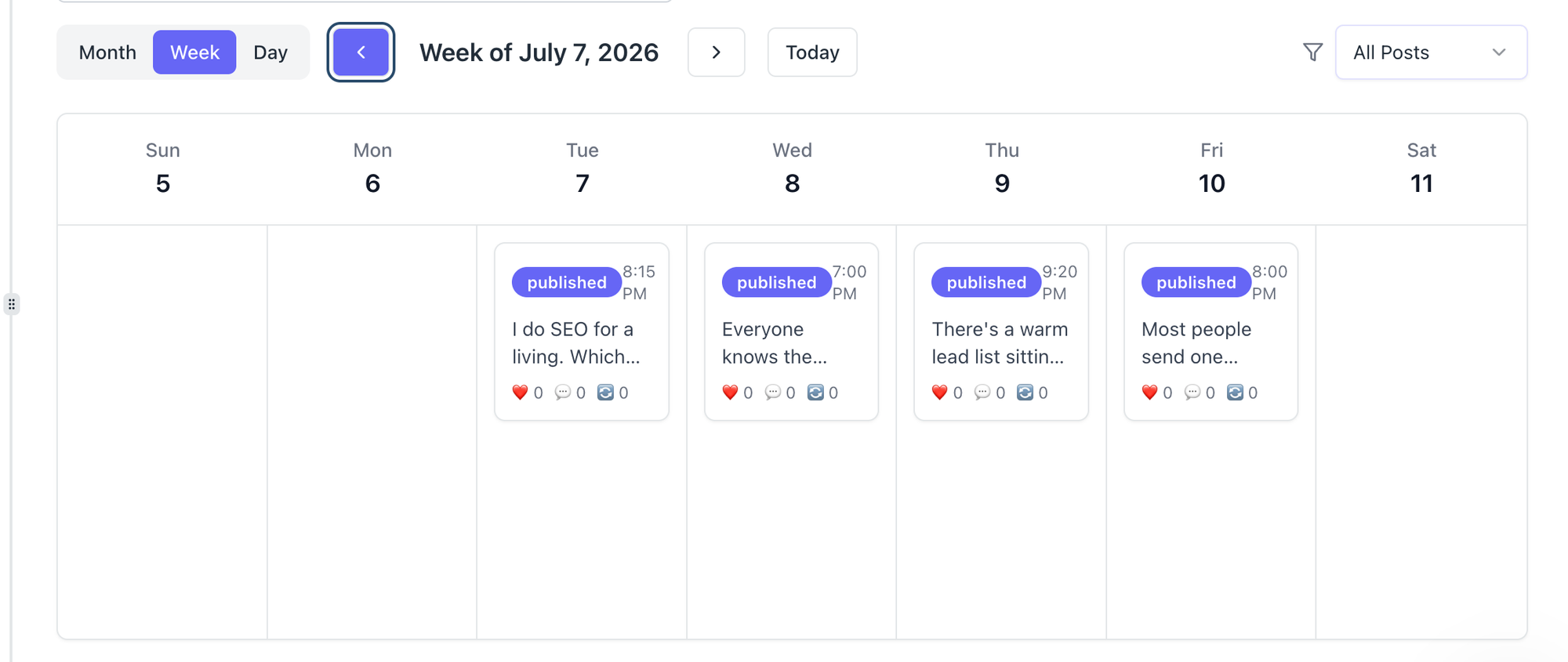1568x662 pixels.
Task: Select the Week view tab
Action: click(194, 52)
